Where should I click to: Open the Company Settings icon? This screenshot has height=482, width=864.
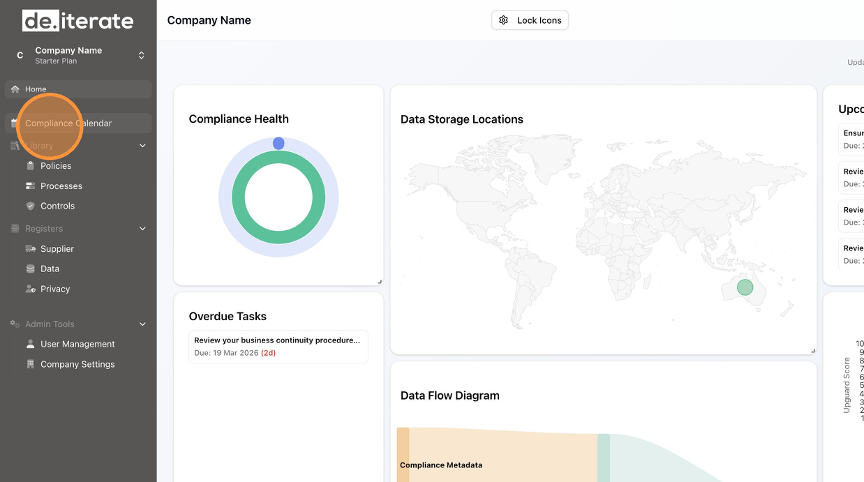coord(30,365)
